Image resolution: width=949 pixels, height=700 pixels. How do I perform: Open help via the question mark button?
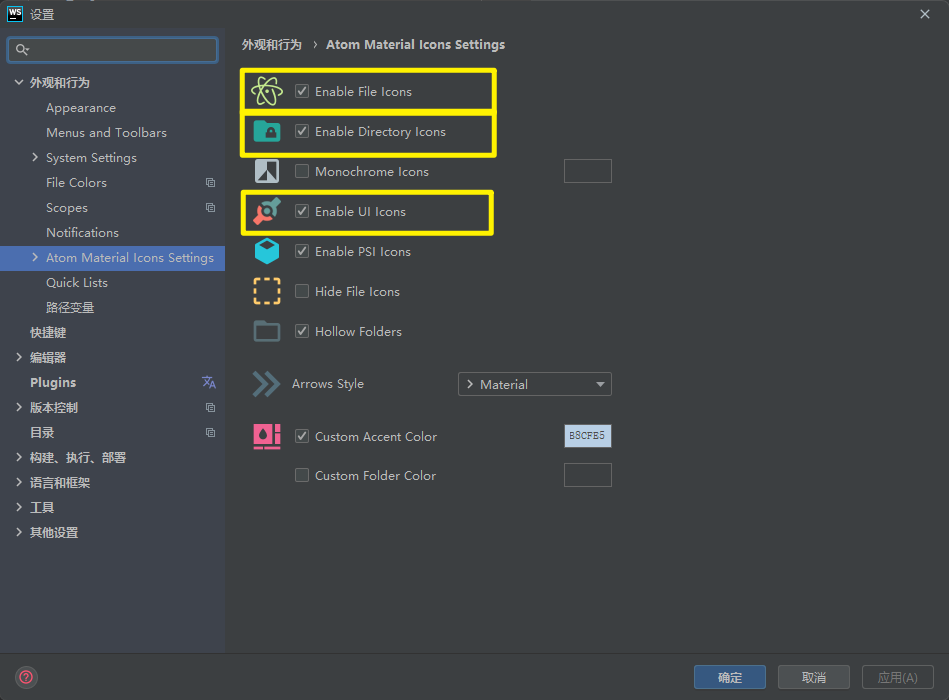click(26, 677)
